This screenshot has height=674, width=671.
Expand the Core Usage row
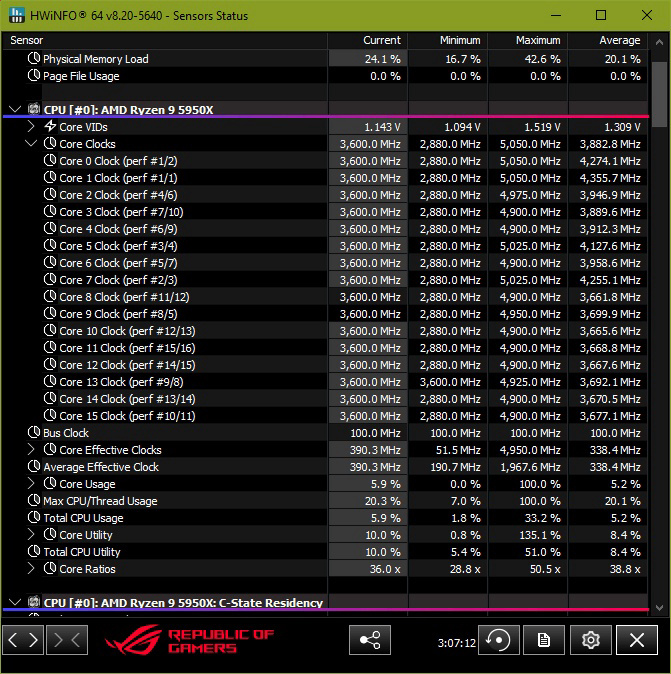[31, 484]
